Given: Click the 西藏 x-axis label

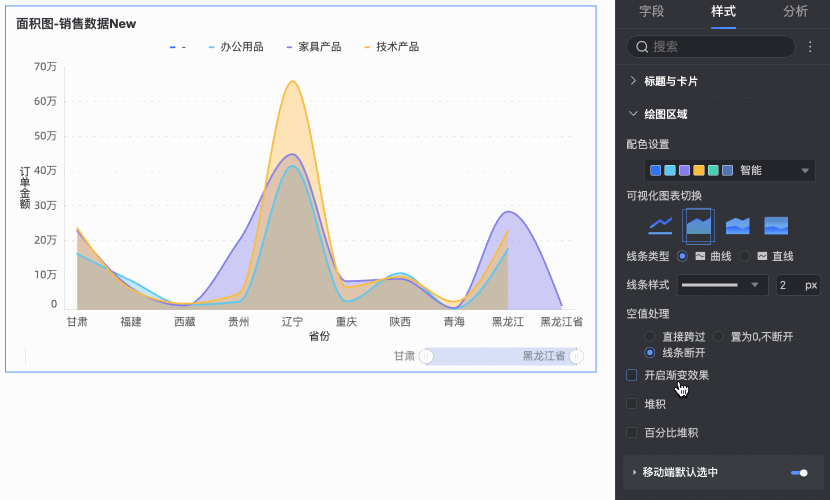Looking at the screenshot, I should point(185,322).
